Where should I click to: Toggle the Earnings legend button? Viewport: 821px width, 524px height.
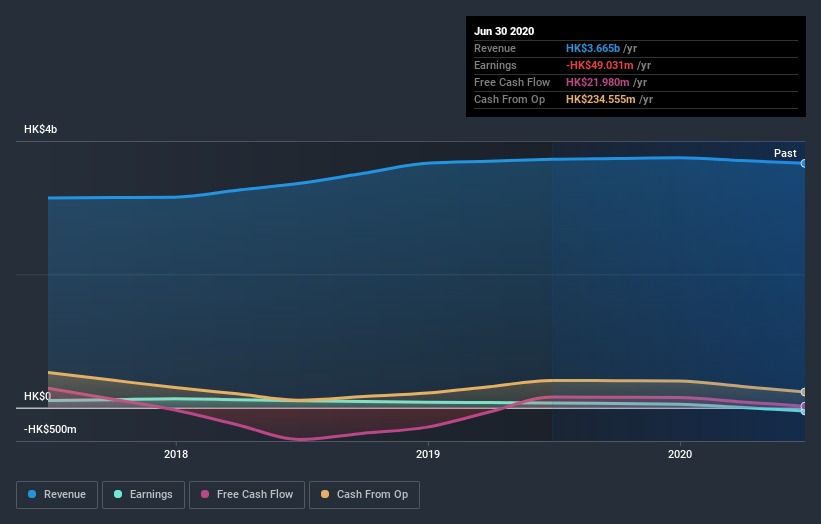(x=143, y=495)
